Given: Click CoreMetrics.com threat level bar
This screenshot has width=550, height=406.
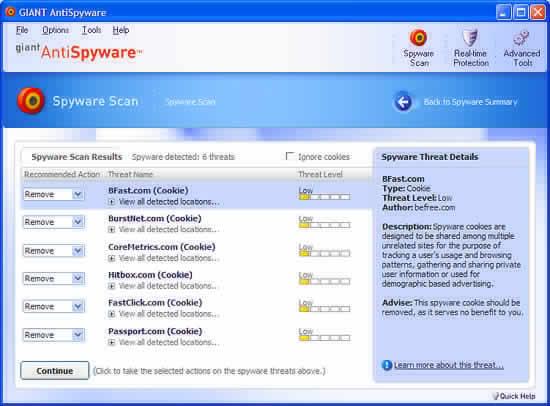Looking at the screenshot, I should [324, 253].
